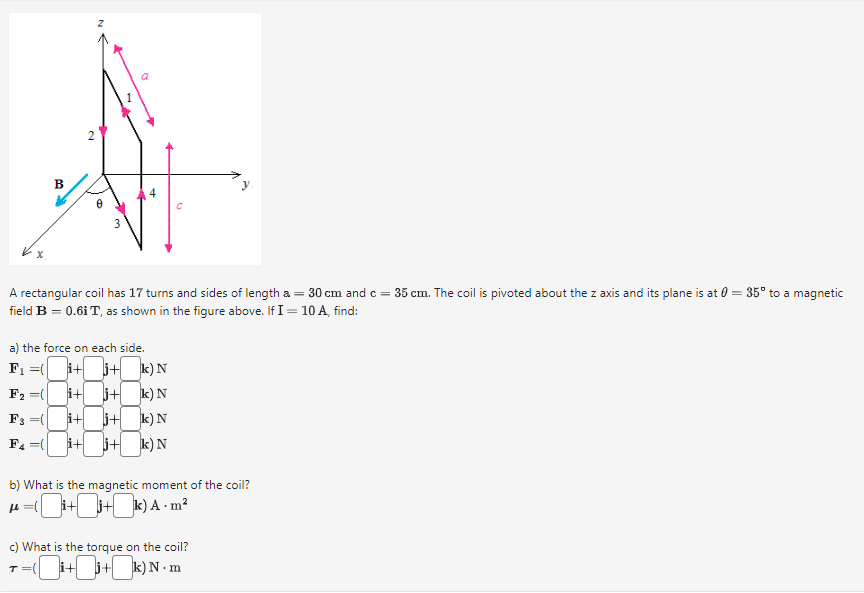The height and width of the screenshot is (593, 864).
Task: Click the k-component field of F4
Action: [130, 443]
